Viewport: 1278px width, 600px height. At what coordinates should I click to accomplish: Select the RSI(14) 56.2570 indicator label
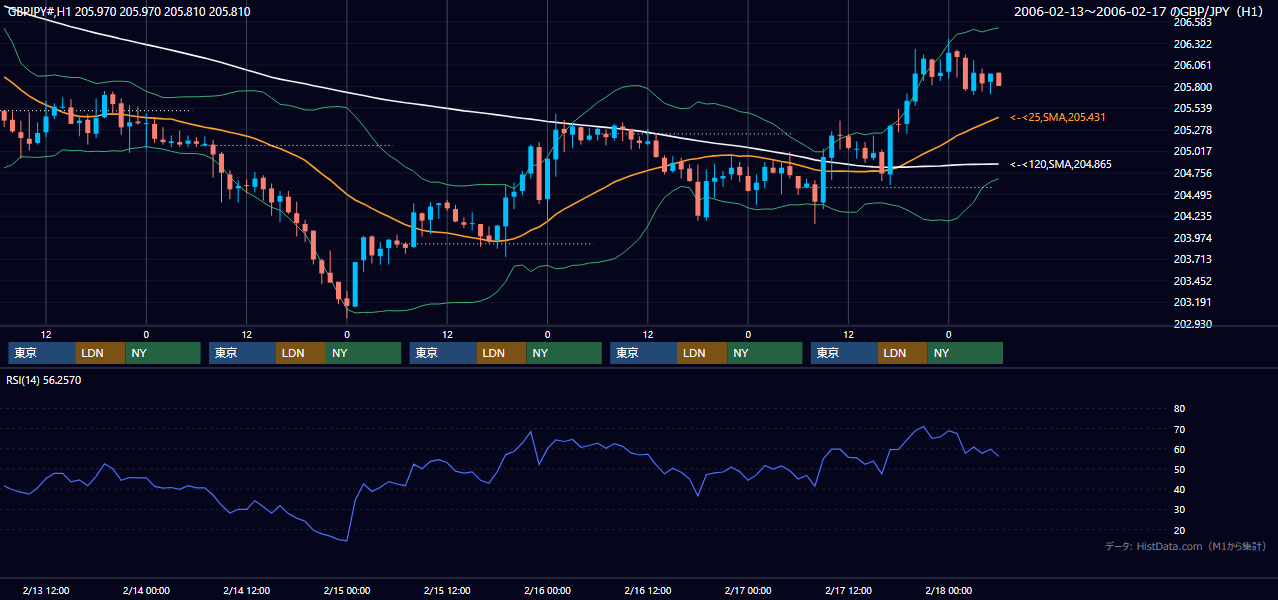coord(44,380)
